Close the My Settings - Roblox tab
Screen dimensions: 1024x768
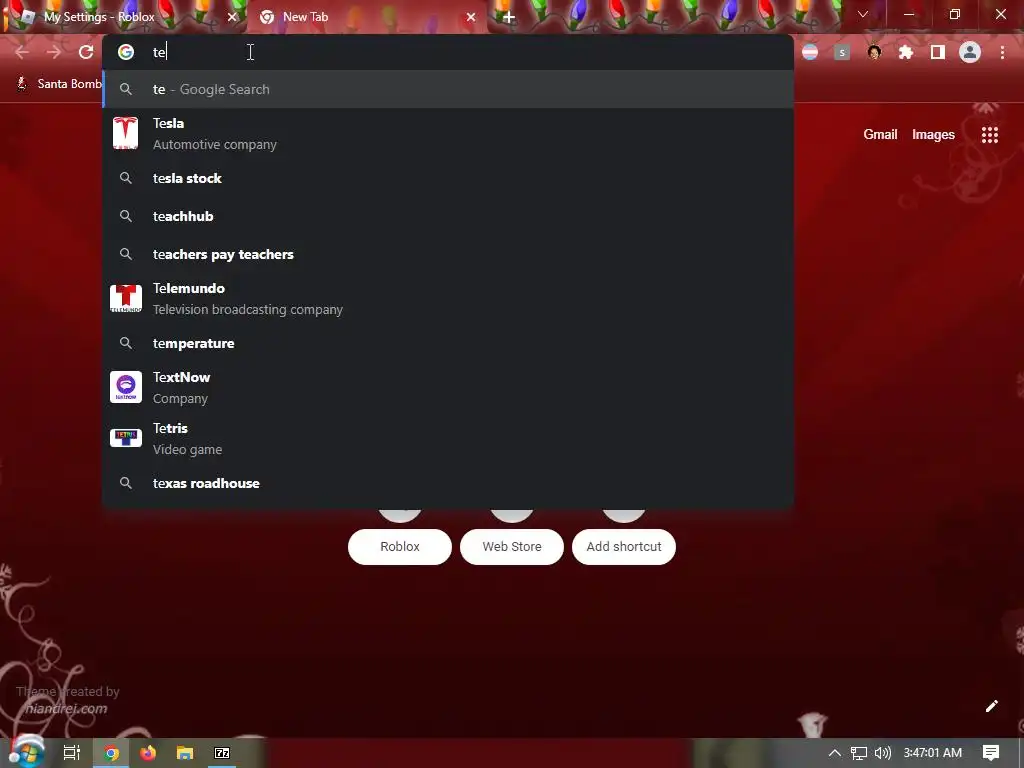pyautogui.click(x=232, y=17)
